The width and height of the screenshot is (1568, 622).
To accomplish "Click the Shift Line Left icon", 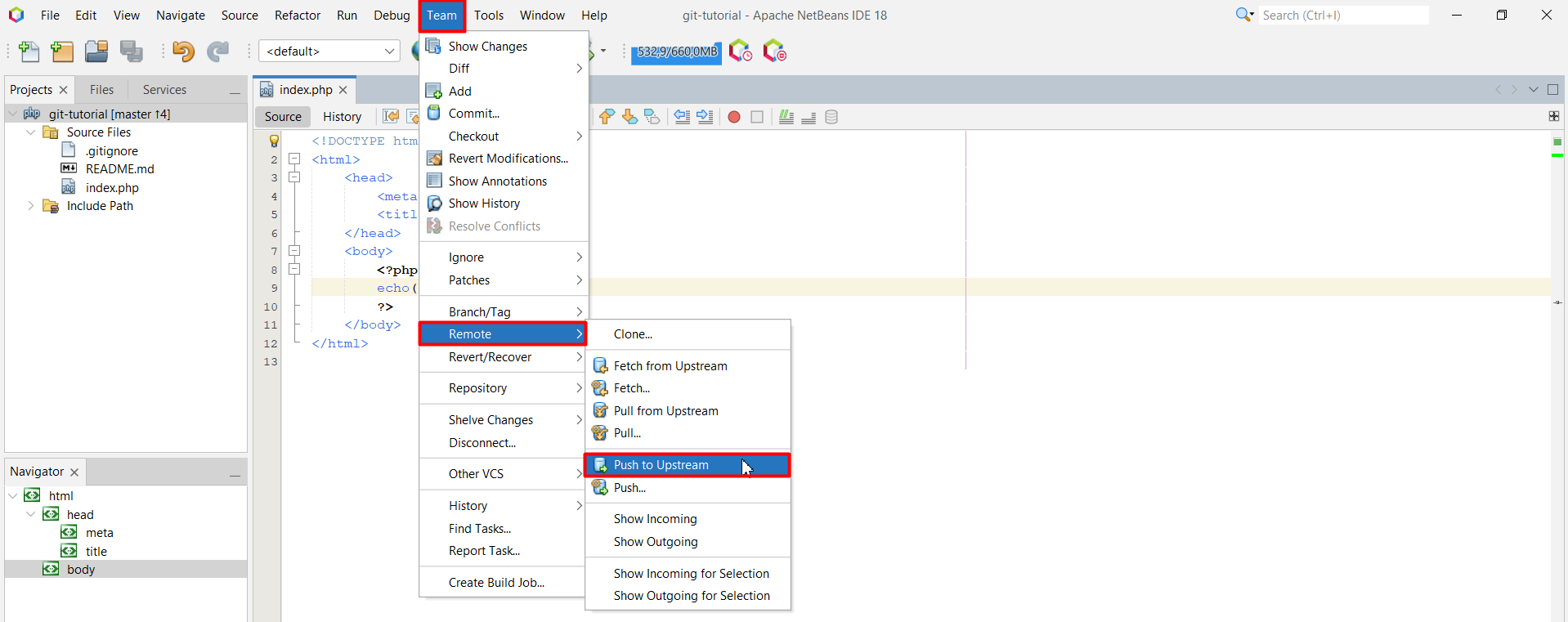I will (x=682, y=117).
